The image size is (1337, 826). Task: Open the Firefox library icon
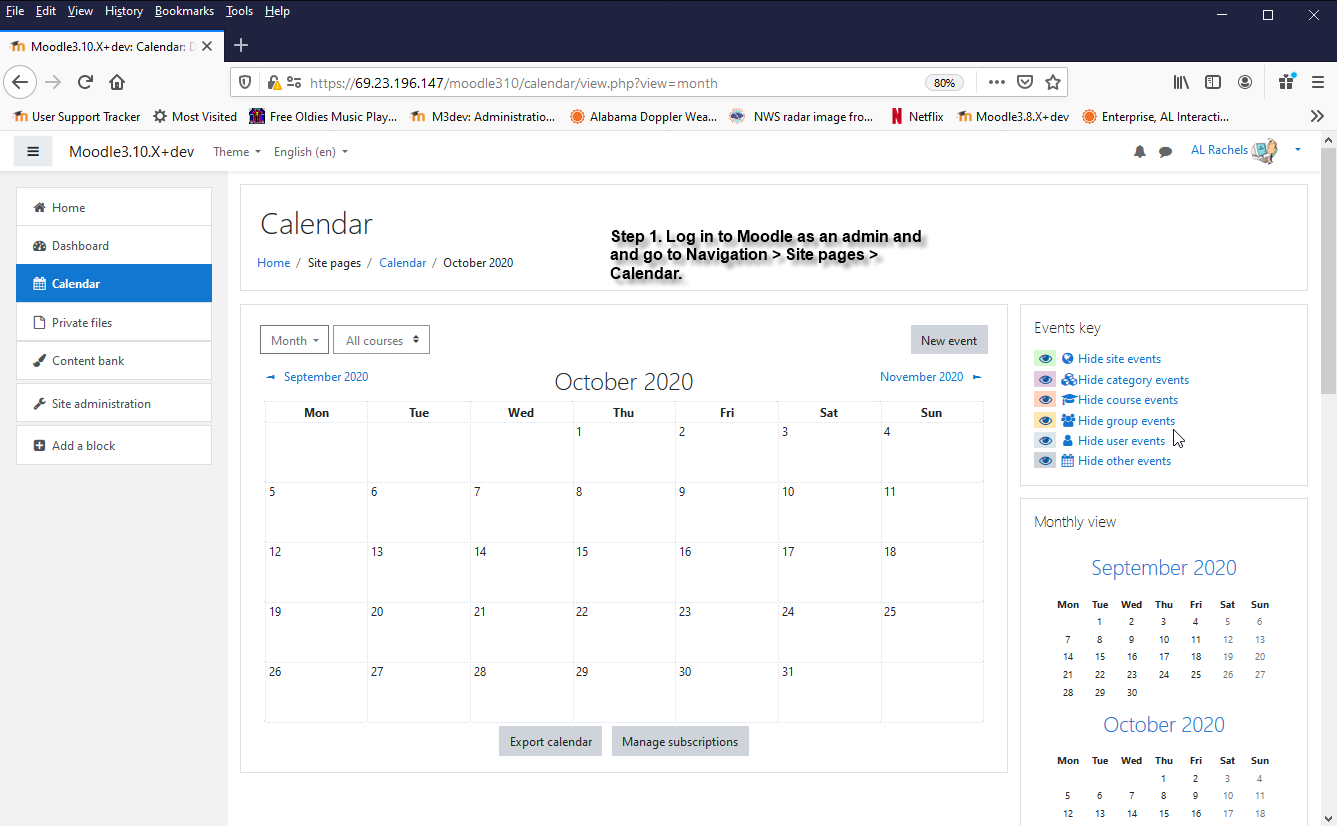coord(1181,82)
